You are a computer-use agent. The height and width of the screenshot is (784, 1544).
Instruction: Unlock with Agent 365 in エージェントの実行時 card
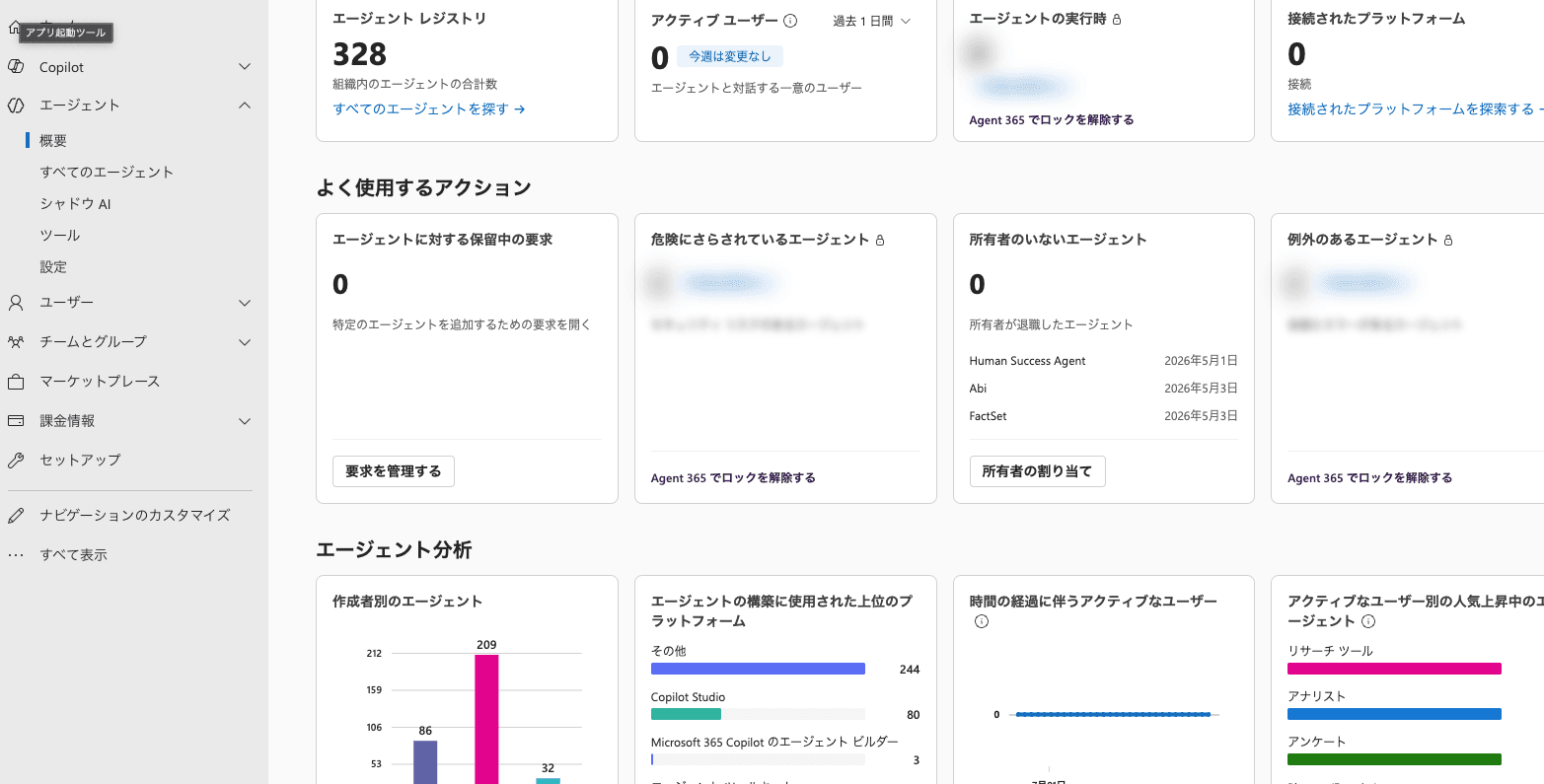(1052, 120)
